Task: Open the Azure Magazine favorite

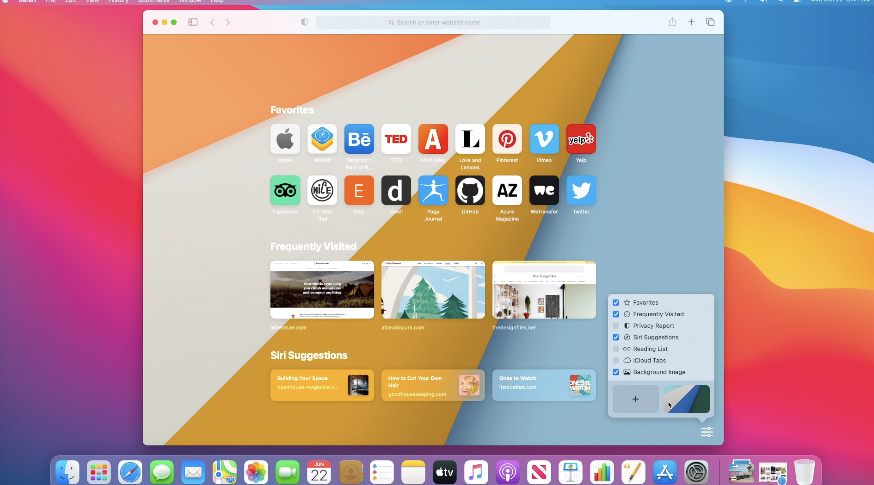Action: coord(507,191)
